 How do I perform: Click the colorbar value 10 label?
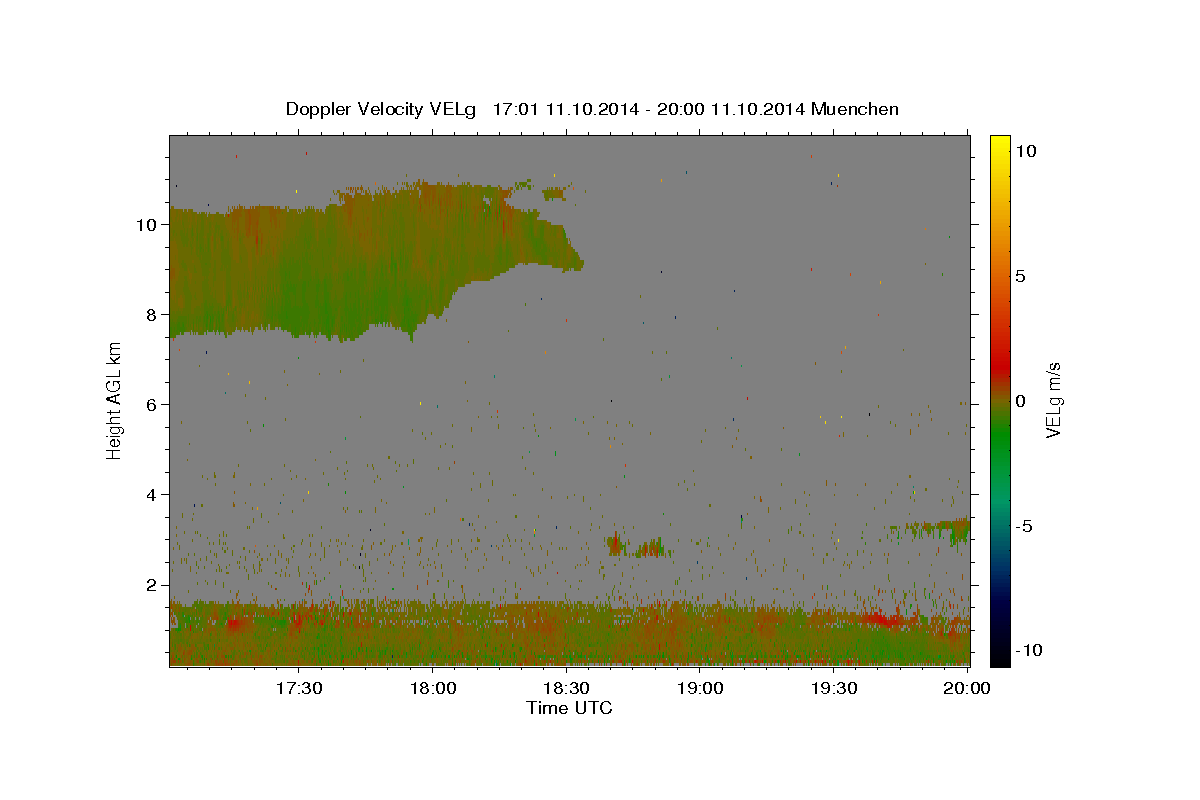[1025, 150]
